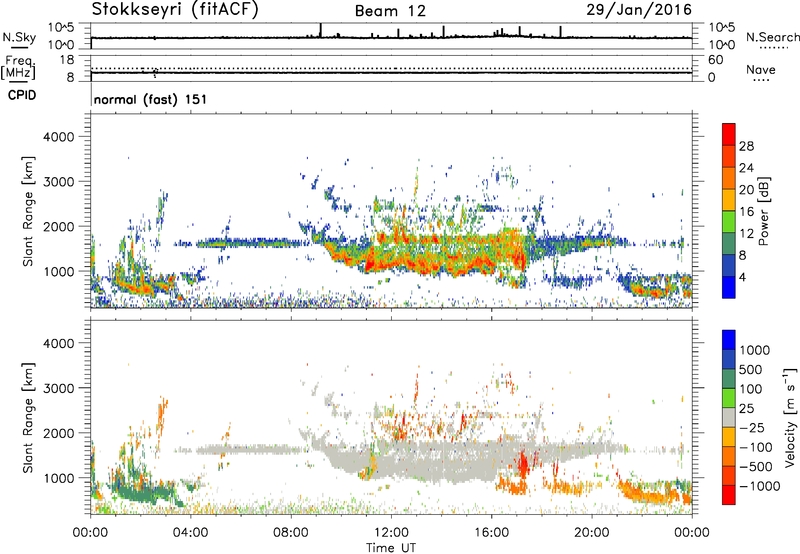
Task: Click the -1000 tick on the velocity colorbar
Action: (x=759, y=486)
